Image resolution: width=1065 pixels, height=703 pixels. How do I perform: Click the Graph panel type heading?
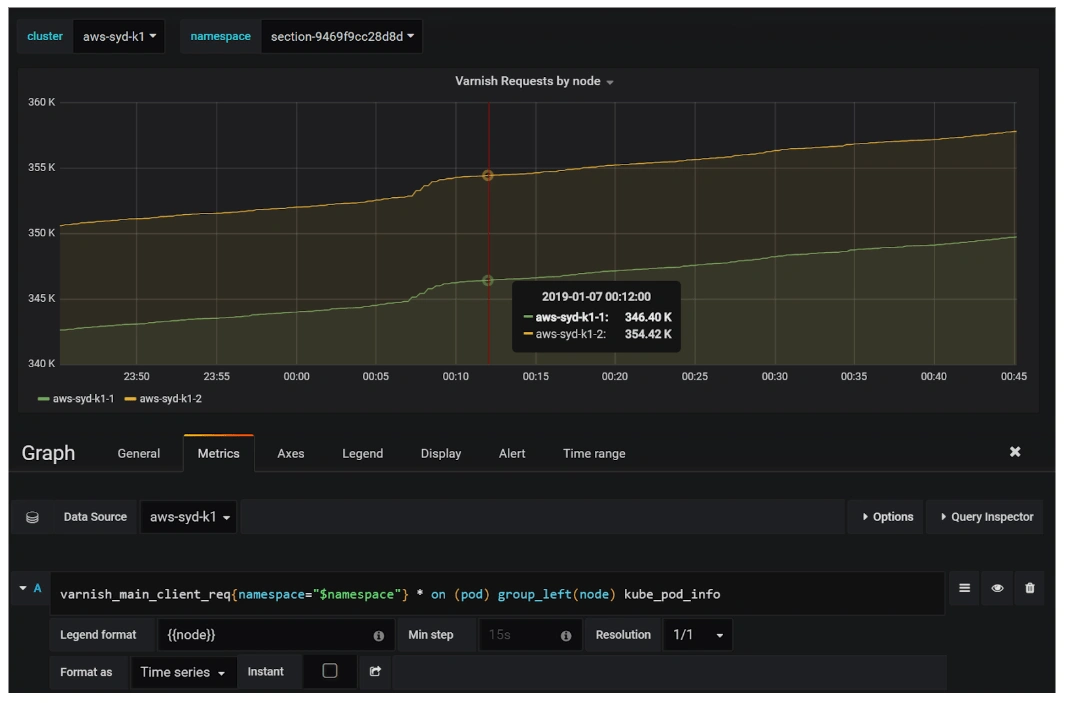[48, 453]
